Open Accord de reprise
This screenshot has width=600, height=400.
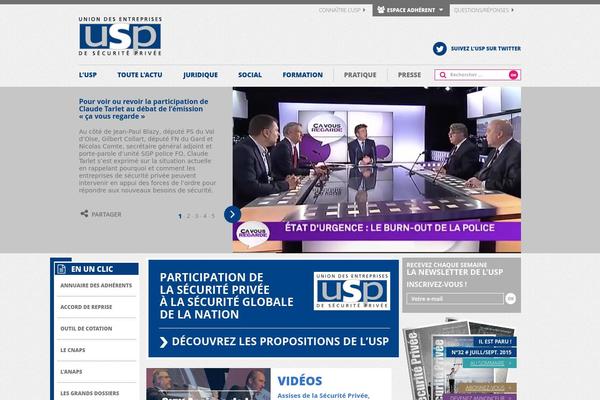(x=86, y=307)
